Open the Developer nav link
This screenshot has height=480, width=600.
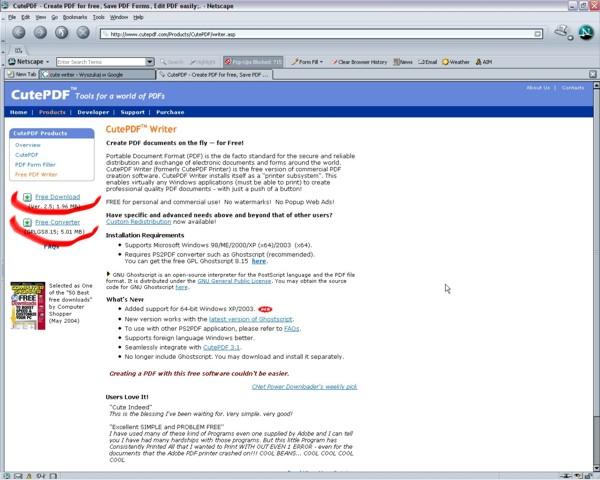93,112
